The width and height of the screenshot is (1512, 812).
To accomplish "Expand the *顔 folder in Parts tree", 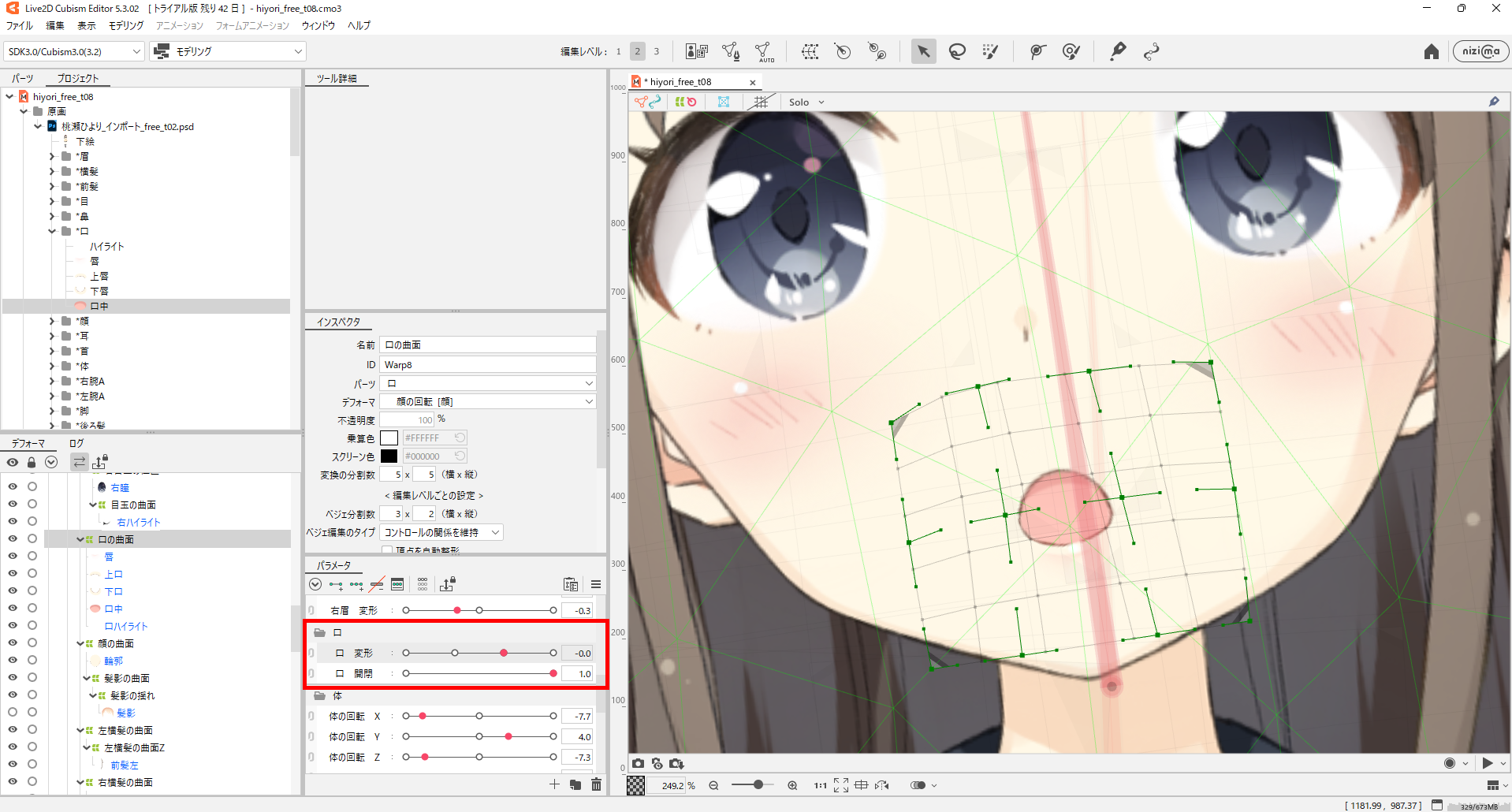I will (53, 321).
